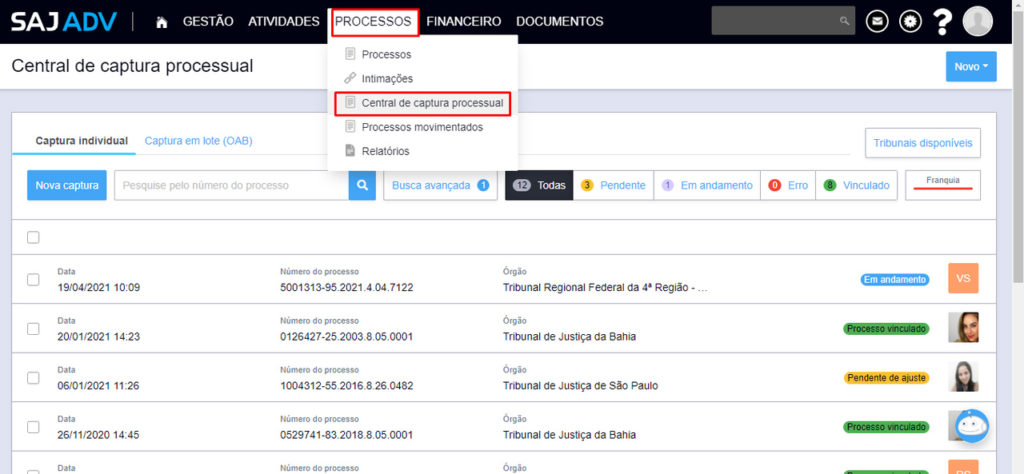
Task: Click Processo vinculado badge on 20/01/2021 row
Action: pyautogui.click(x=886, y=329)
